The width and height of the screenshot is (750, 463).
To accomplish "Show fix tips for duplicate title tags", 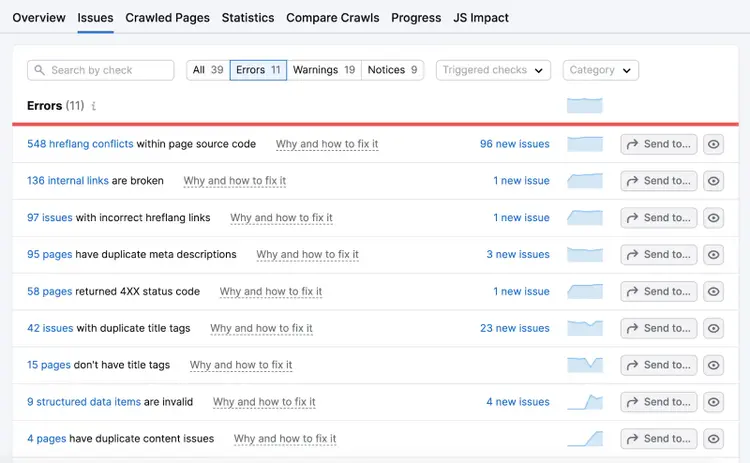I will point(262,329).
